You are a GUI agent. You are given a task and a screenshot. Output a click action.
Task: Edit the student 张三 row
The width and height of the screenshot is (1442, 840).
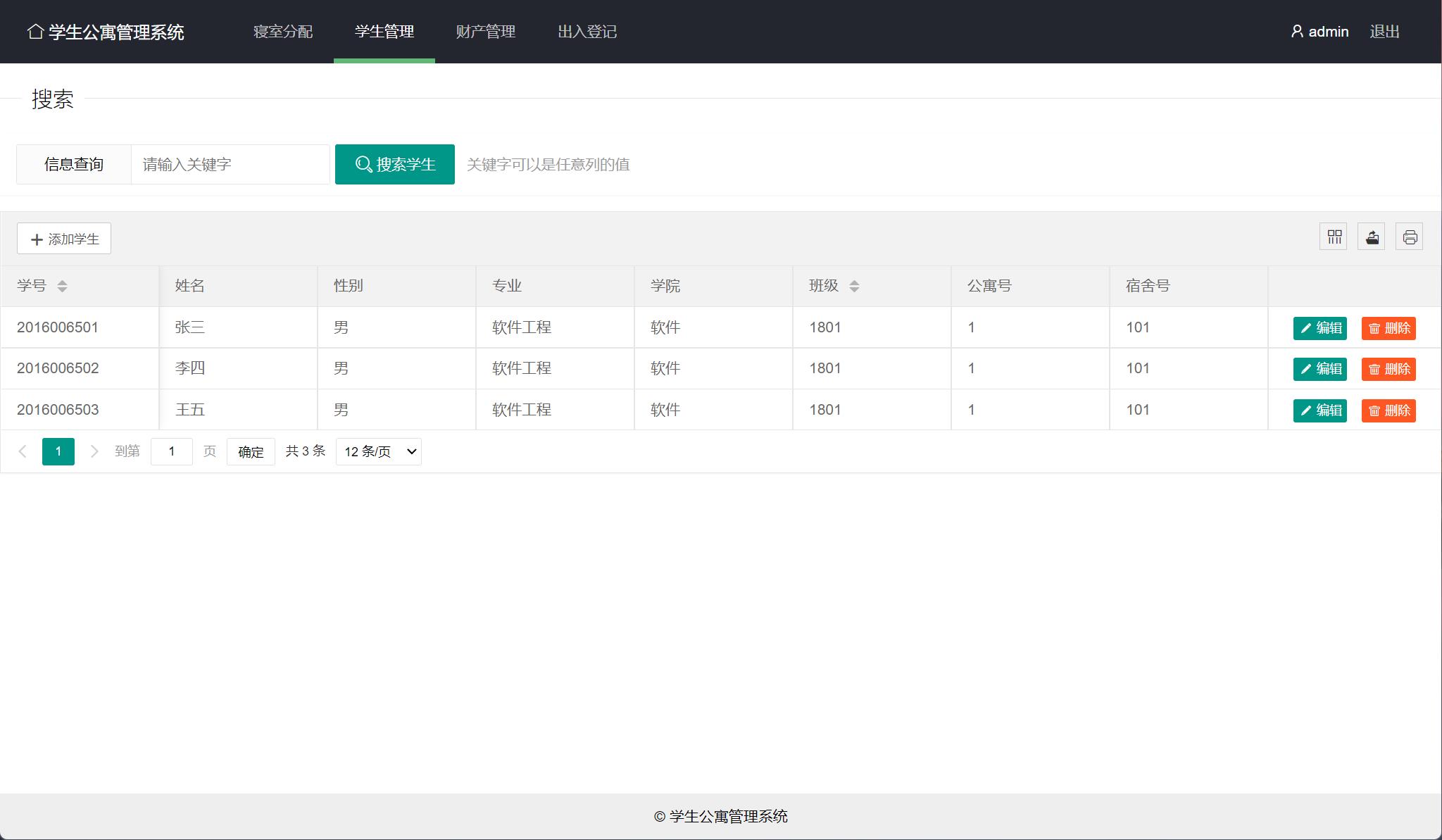1320,328
